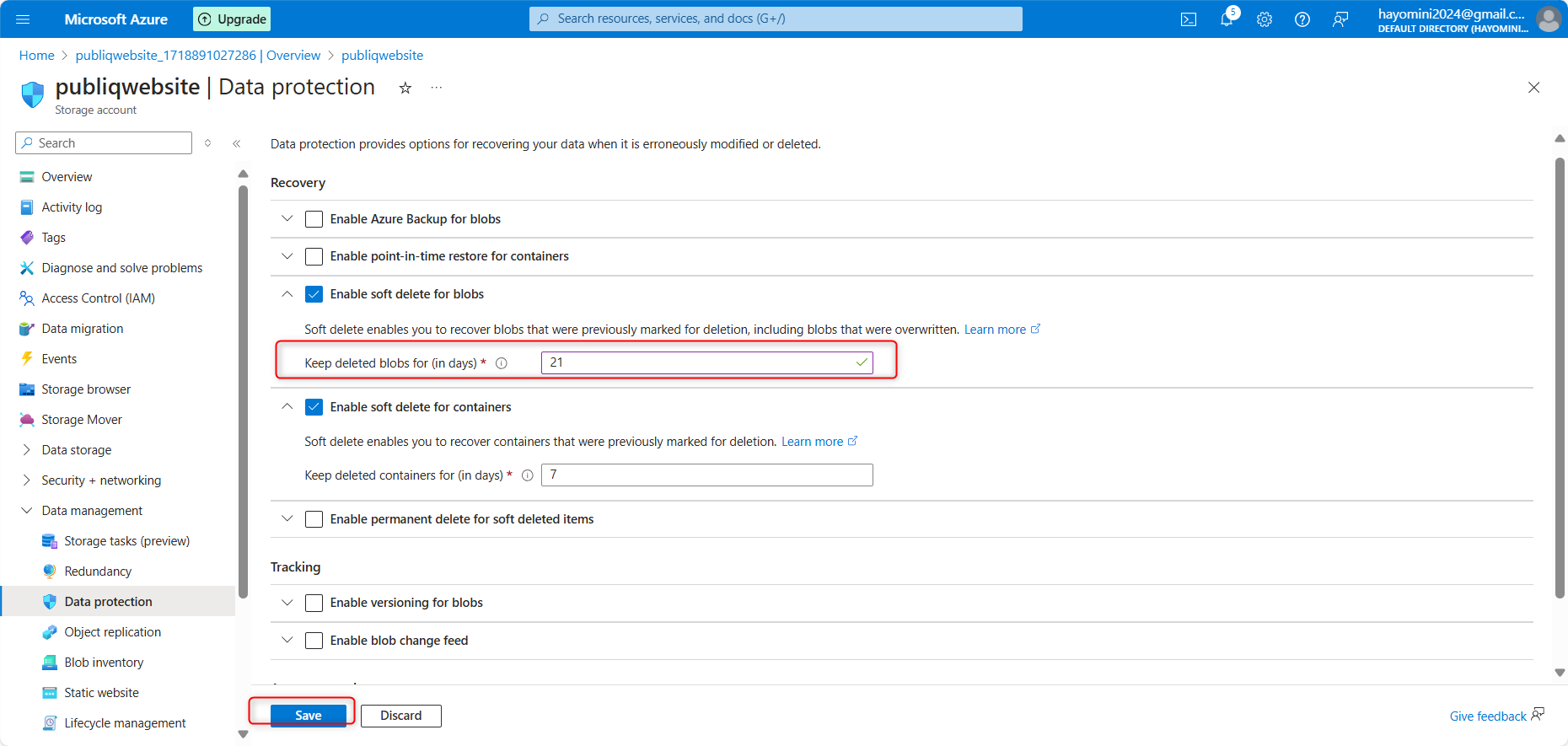This screenshot has width=1568, height=746.
Task: Click the Static website icon
Action: 50,693
